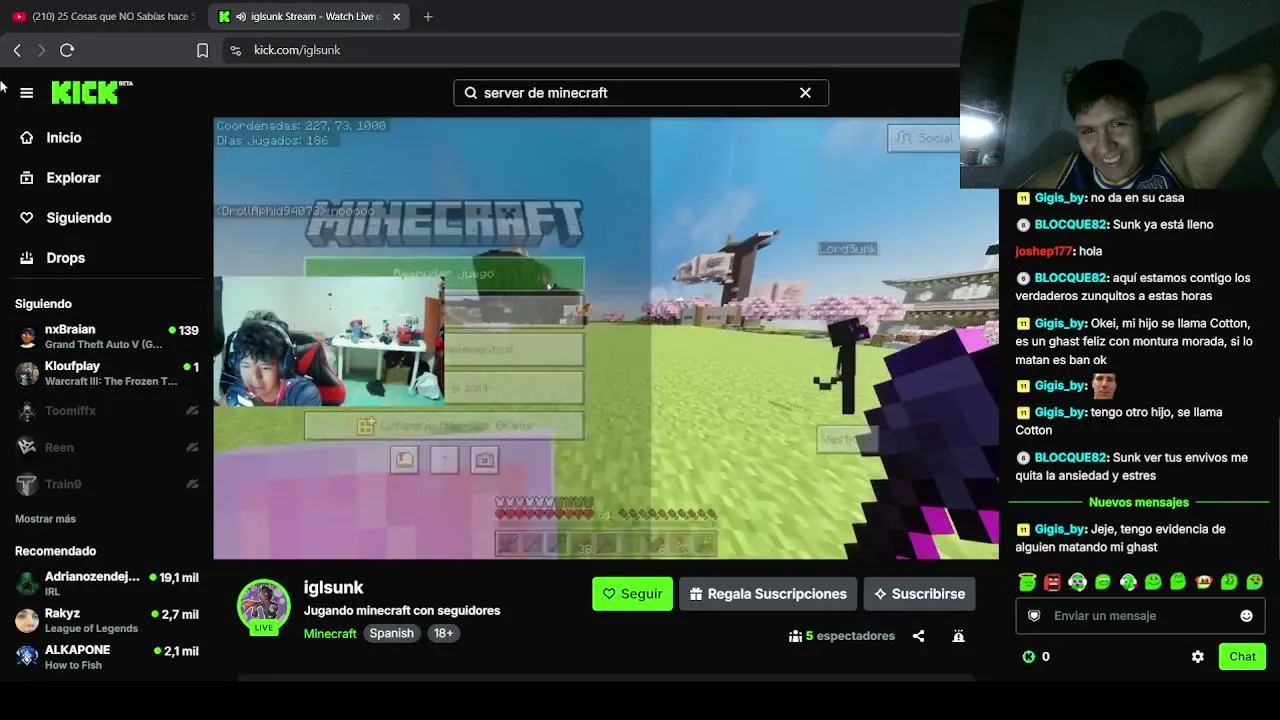The height and width of the screenshot is (720, 1280).
Task: Click the report siren icon
Action: click(x=958, y=636)
